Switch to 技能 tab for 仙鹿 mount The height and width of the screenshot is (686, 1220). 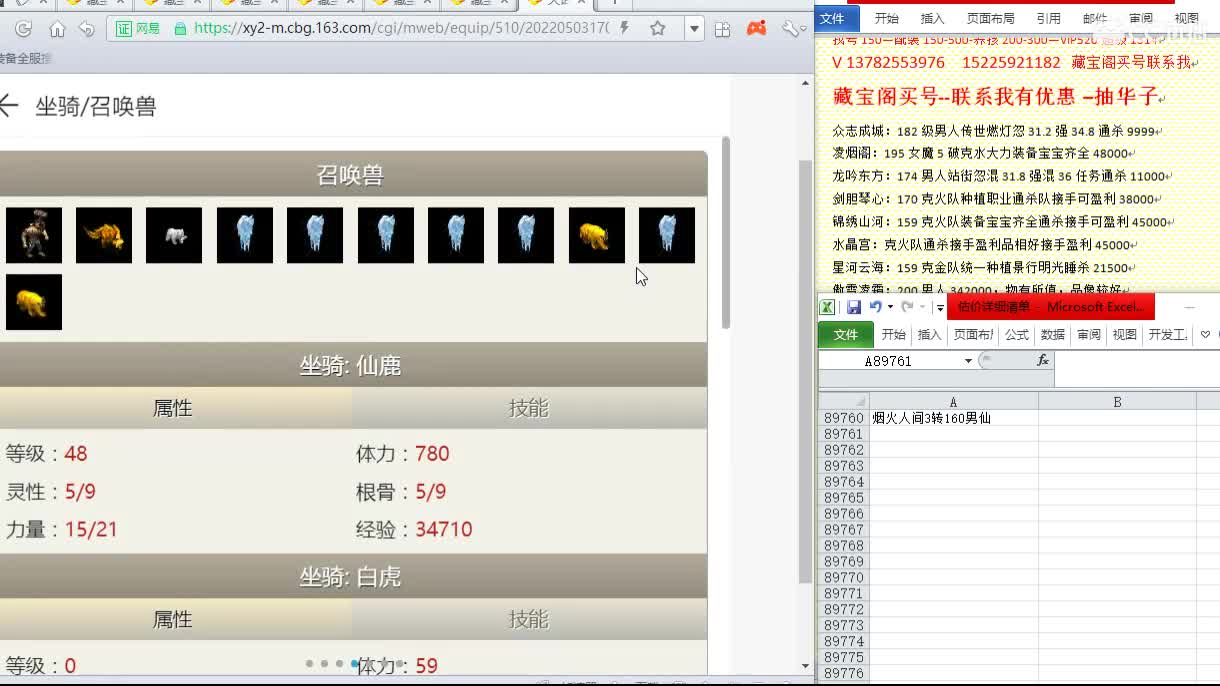529,408
